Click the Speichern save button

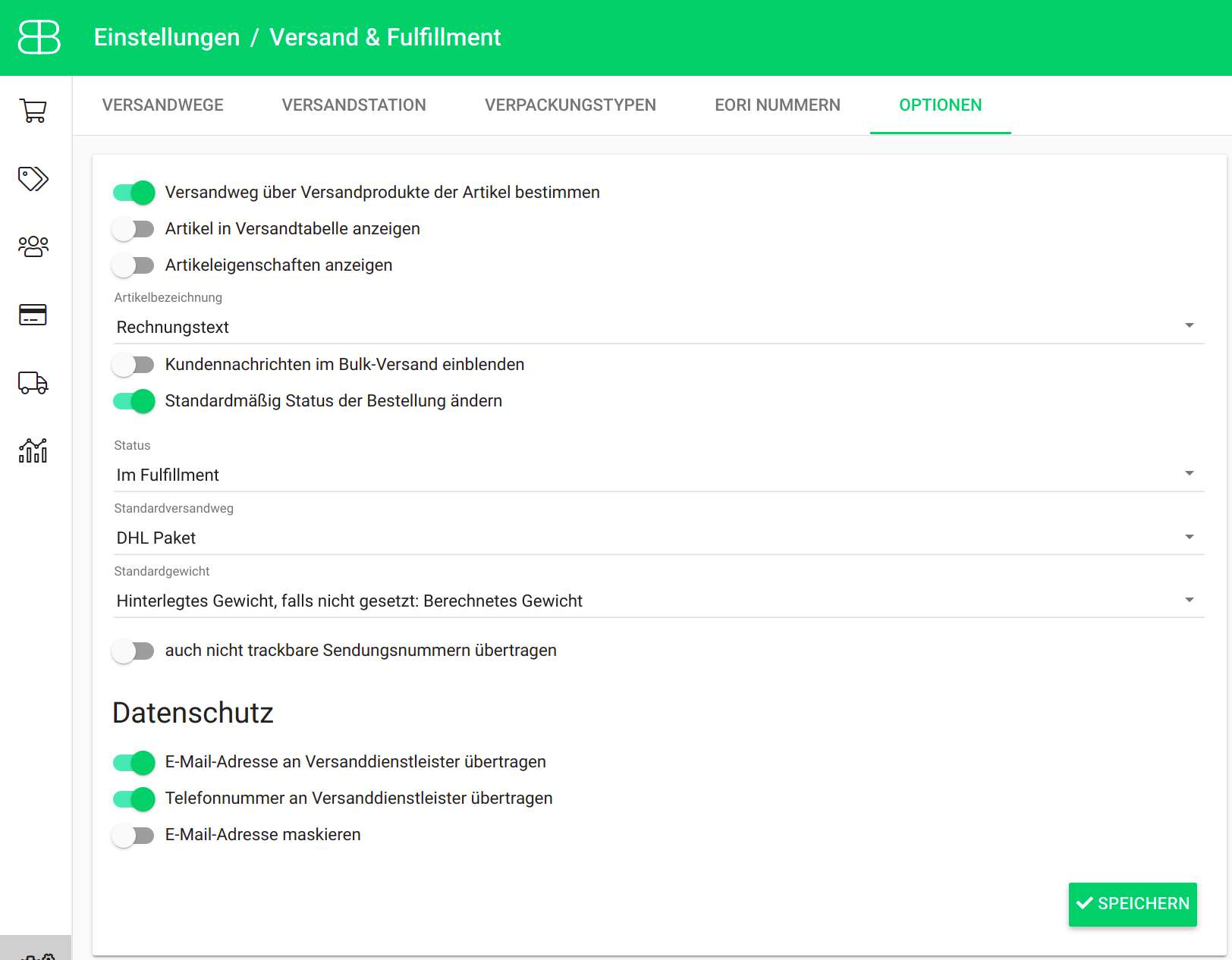[x=1133, y=904]
